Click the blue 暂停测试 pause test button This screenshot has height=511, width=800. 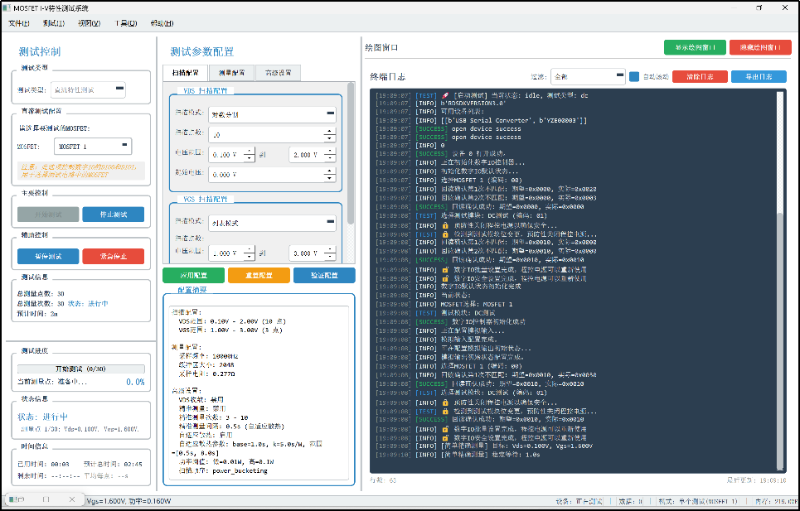[x=48, y=256]
